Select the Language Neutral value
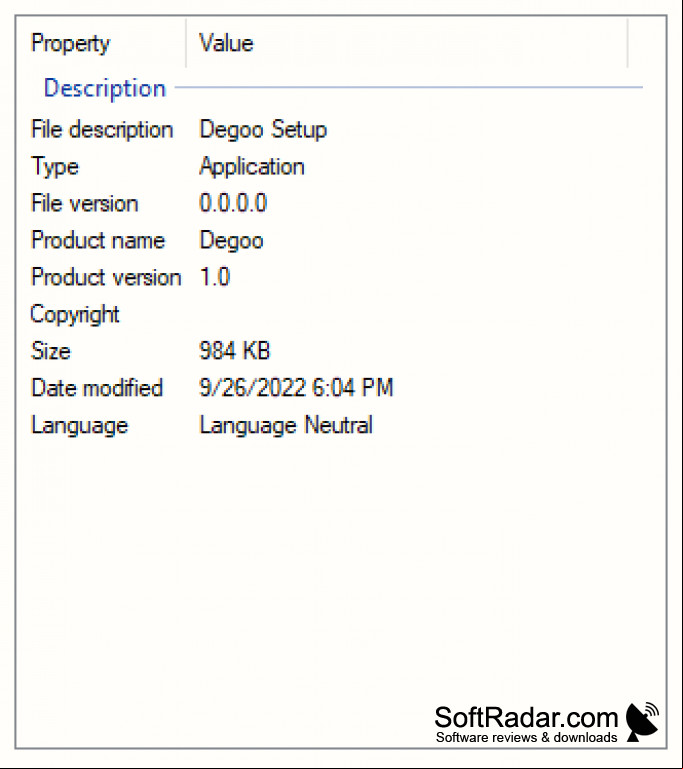 click(x=286, y=425)
